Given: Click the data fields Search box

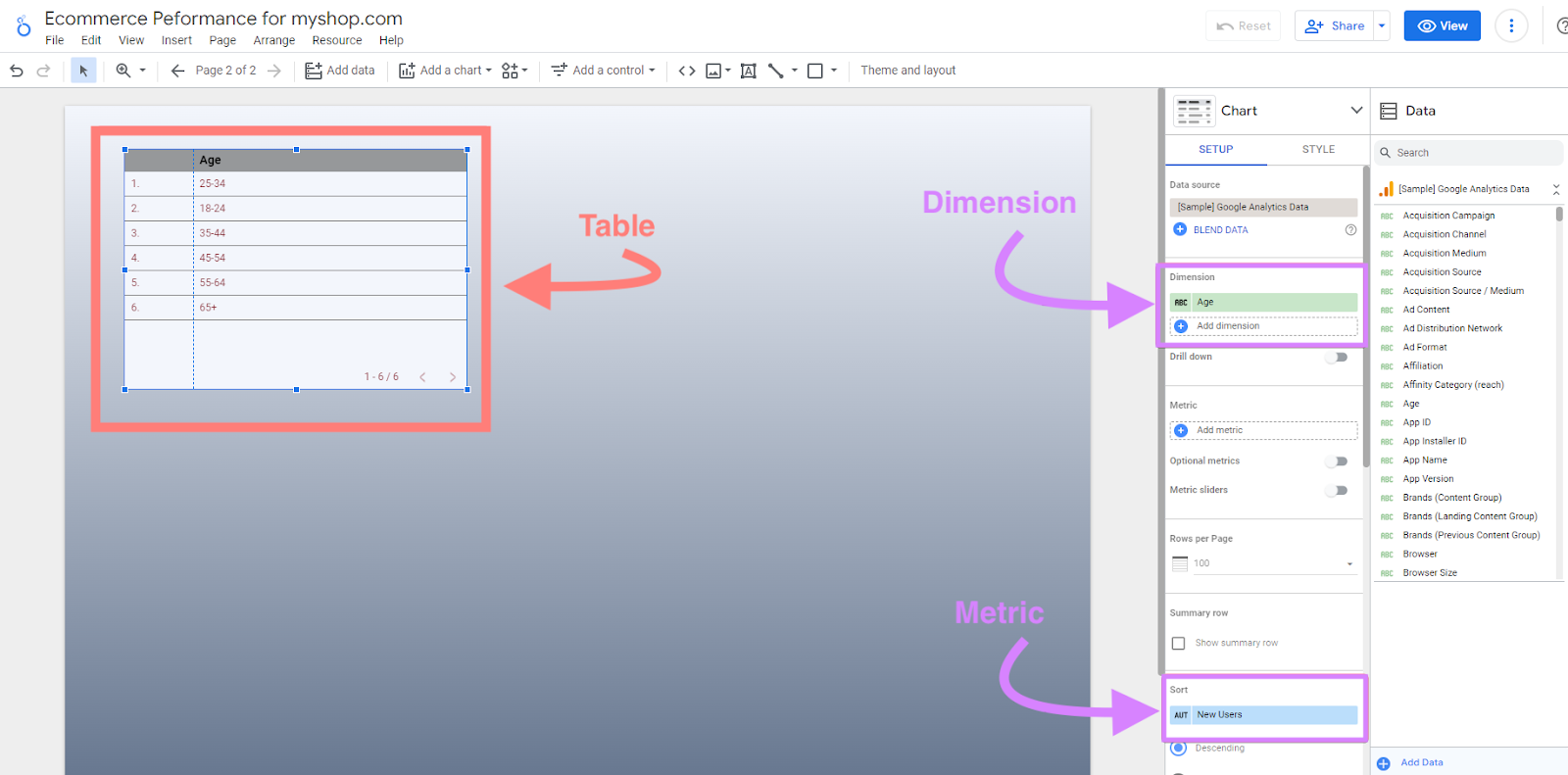Looking at the screenshot, I should point(1470,153).
